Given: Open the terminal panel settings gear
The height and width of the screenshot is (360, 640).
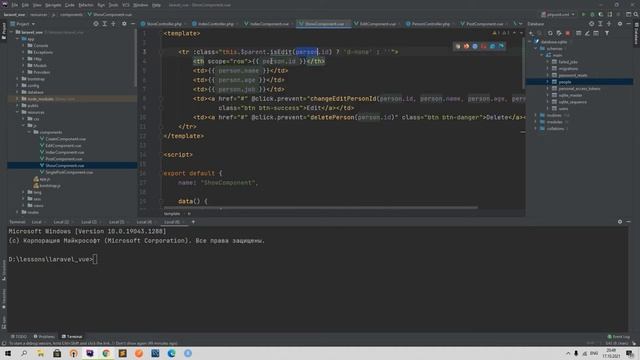Looking at the screenshot, I should pos(620,222).
